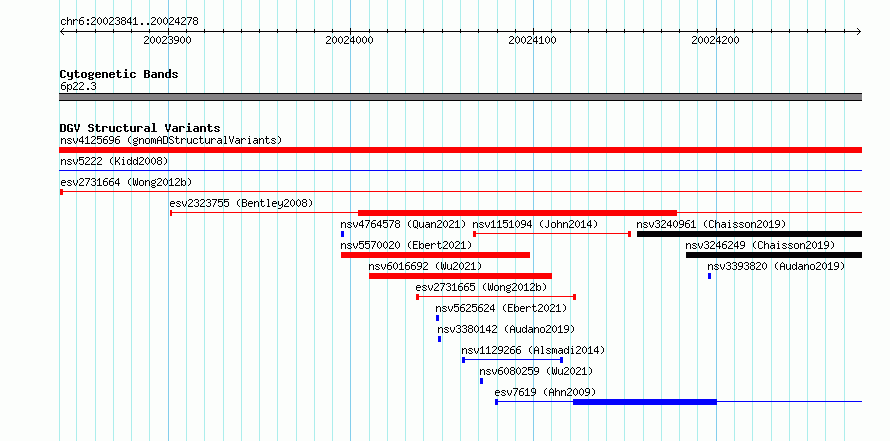Click the 20023900 ruler position label

pos(167,41)
